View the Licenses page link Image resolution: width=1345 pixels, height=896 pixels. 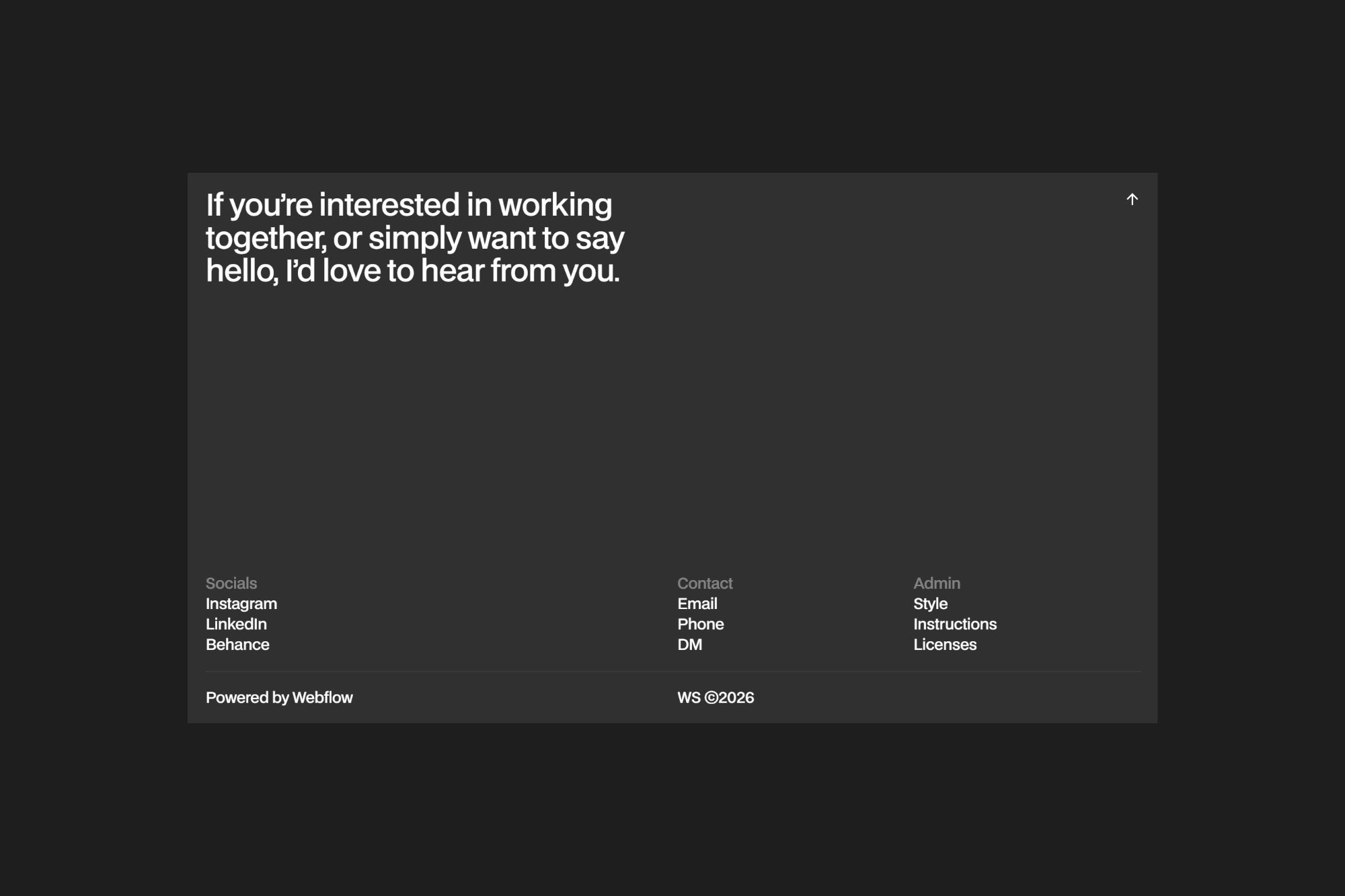point(944,645)
